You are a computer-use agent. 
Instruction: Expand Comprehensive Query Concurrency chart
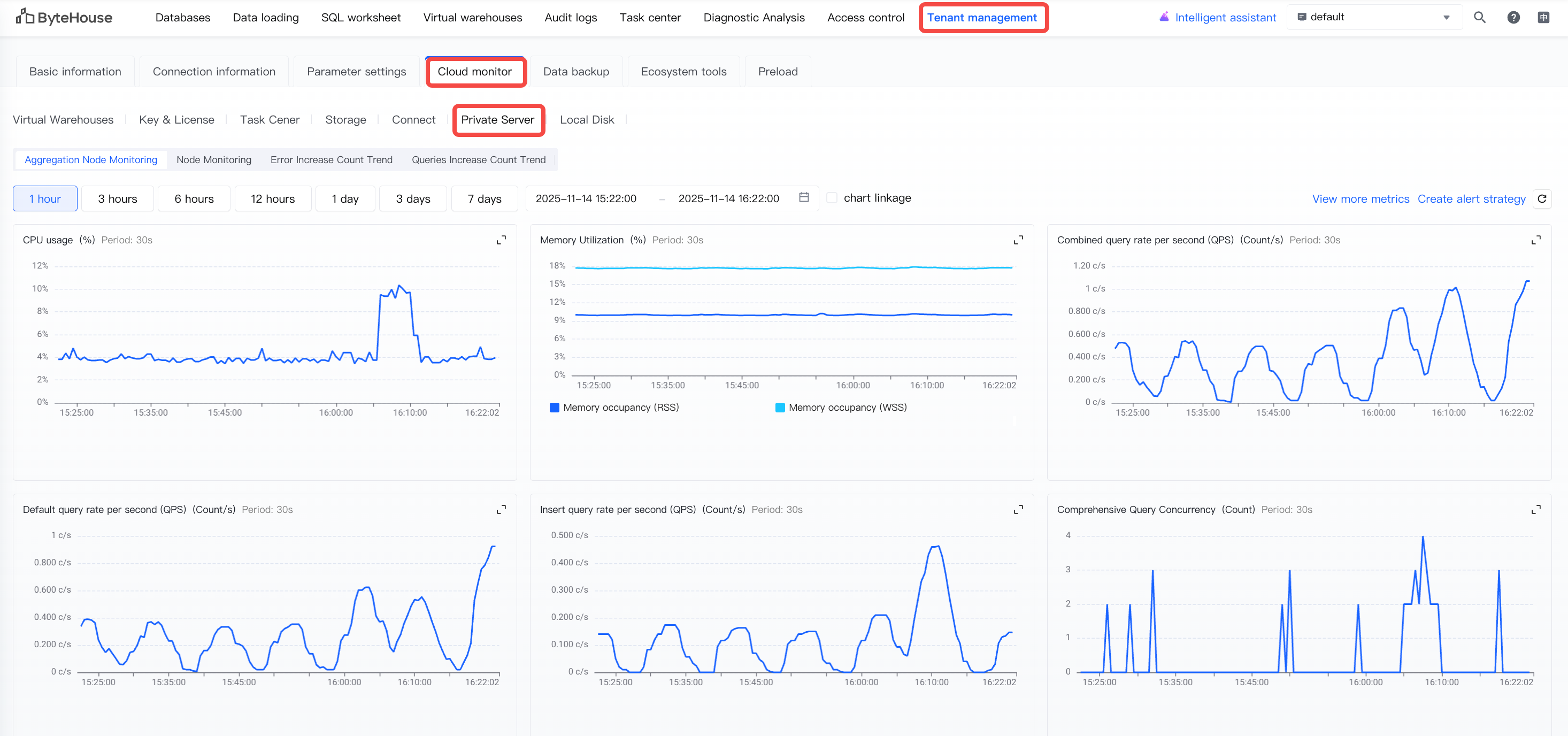(x=1536, y=510)
